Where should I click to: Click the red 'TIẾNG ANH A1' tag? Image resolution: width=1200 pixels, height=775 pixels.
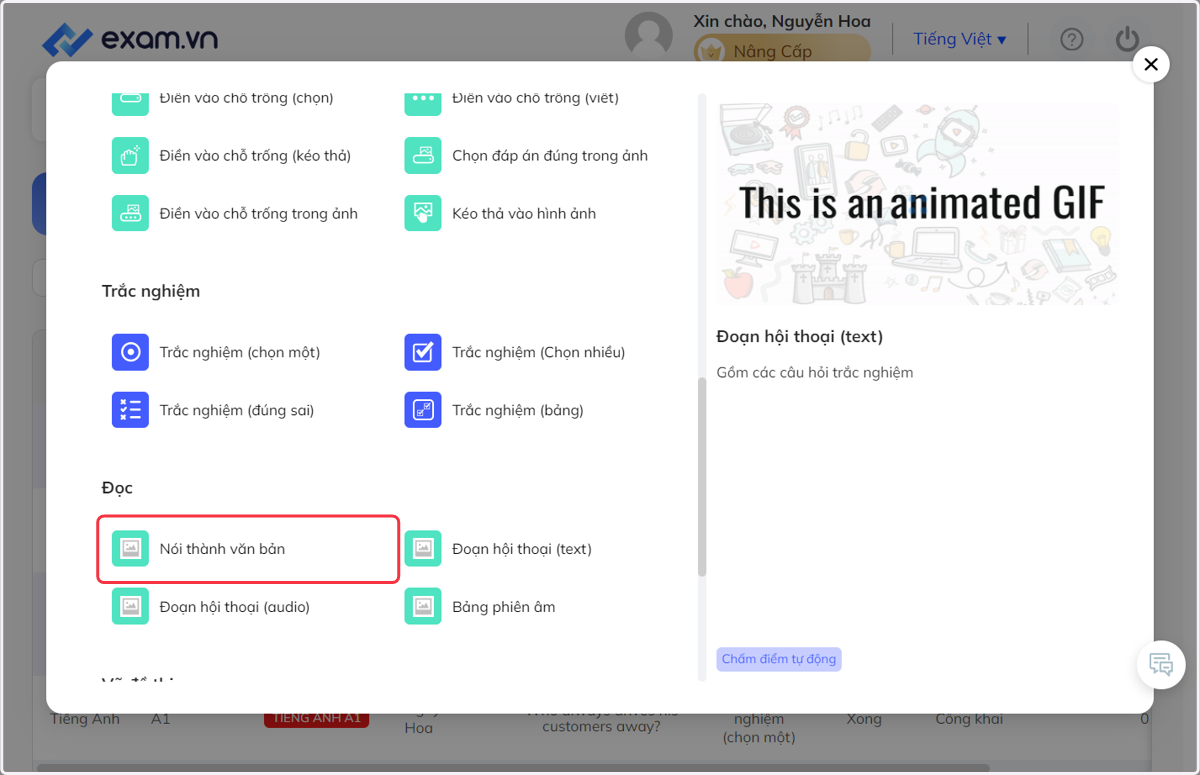pos(316,719)
